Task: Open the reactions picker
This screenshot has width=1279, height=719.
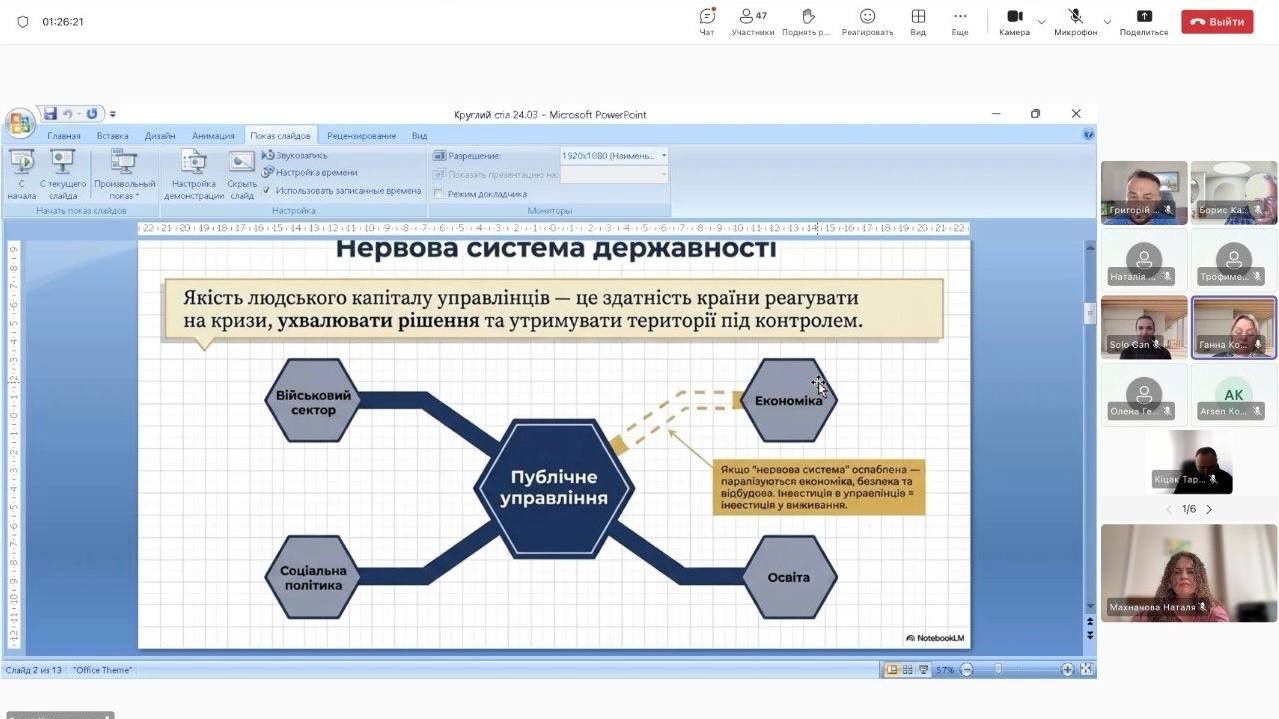Action: (x=867, y=21)
